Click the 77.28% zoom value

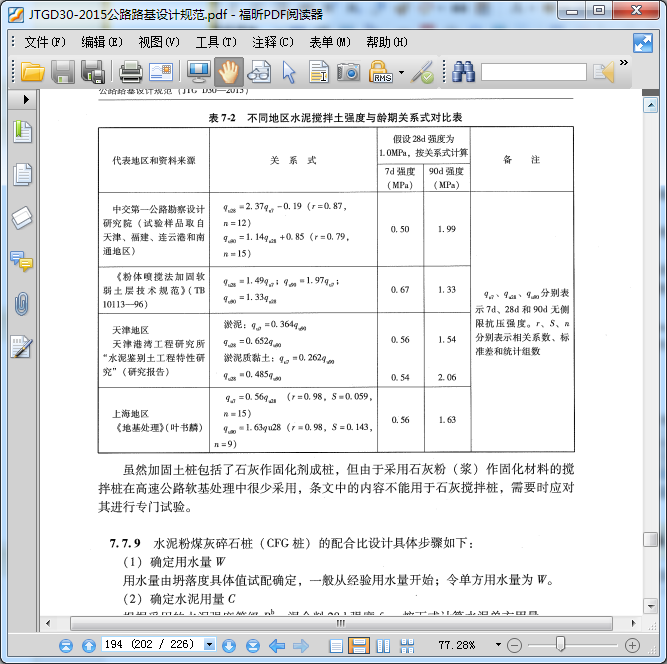456,645
